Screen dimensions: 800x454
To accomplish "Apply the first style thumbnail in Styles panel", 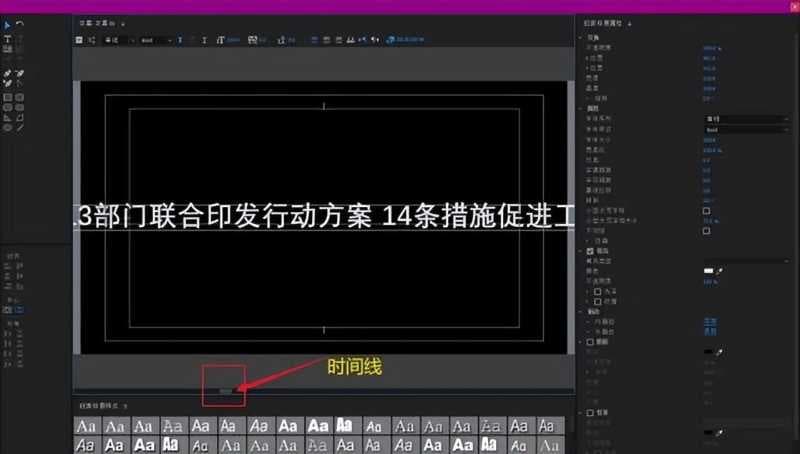I will pos(87,425).
